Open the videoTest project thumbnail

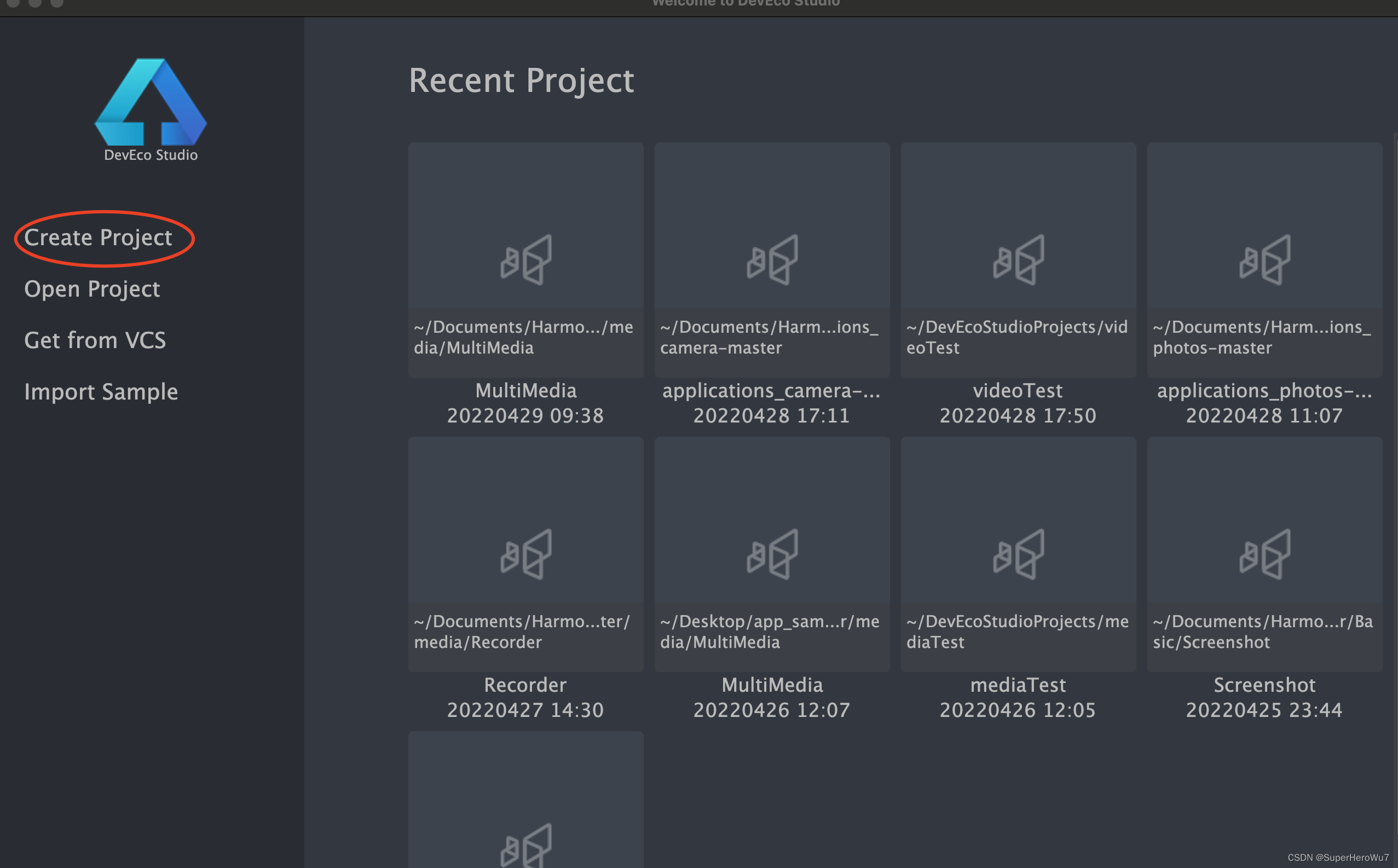1018,259
